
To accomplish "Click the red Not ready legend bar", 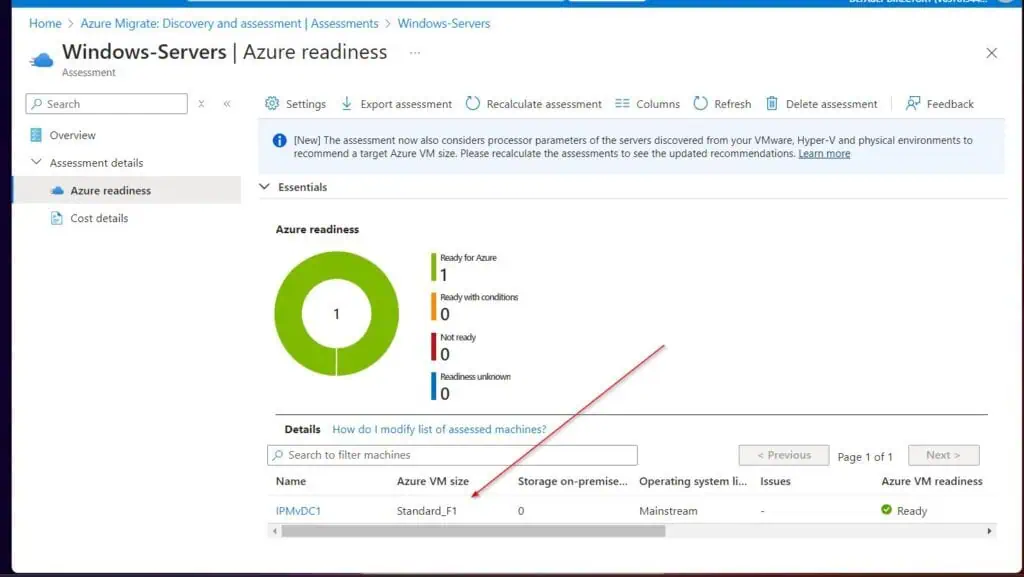I will (433, 347).
